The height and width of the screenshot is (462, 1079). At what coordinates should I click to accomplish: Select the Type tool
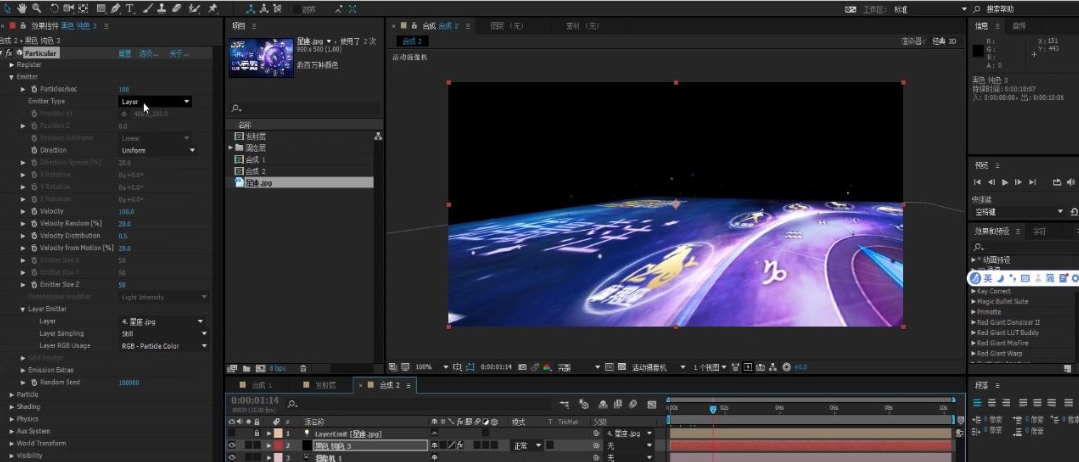click(x=129, y=8)
